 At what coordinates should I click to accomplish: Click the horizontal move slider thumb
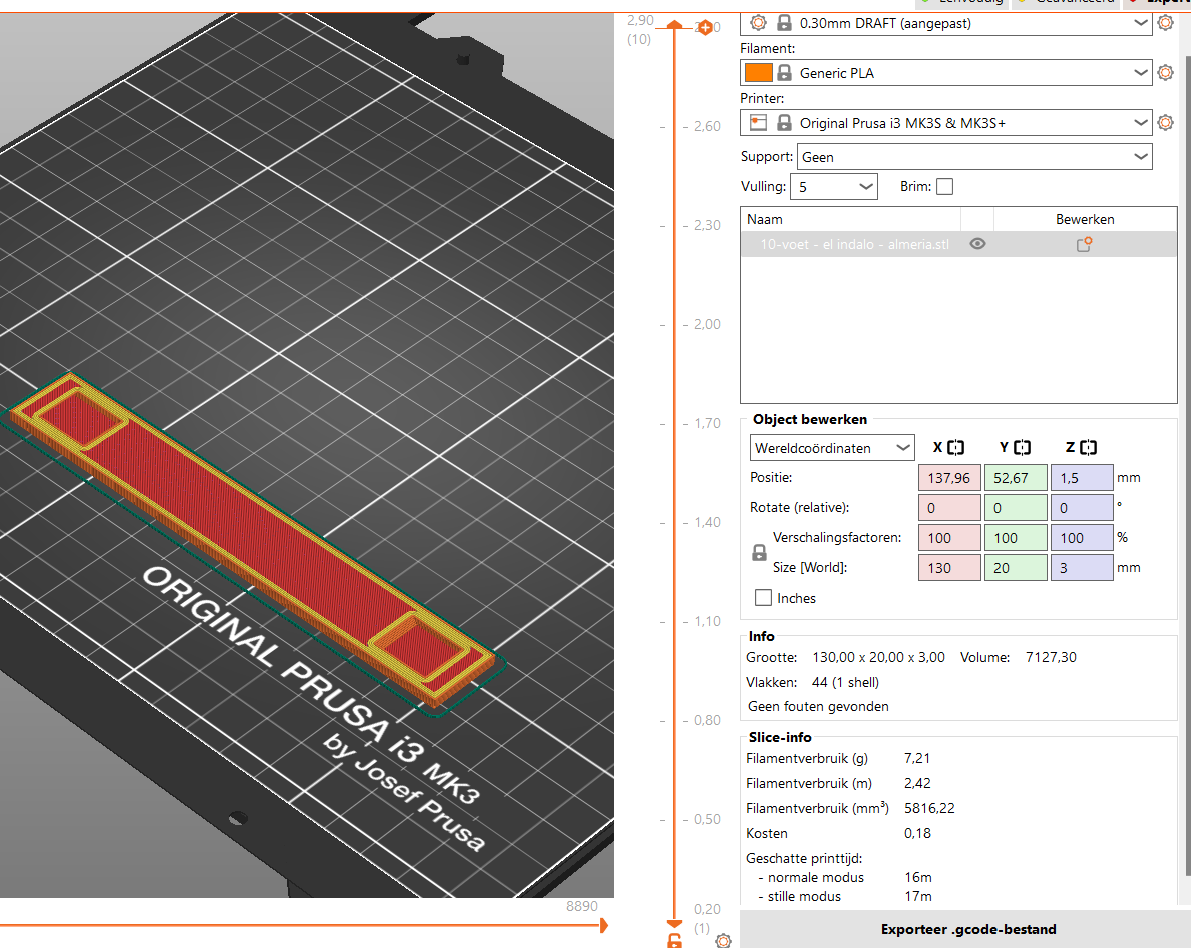pyautogui.click(x=604, y=925)
